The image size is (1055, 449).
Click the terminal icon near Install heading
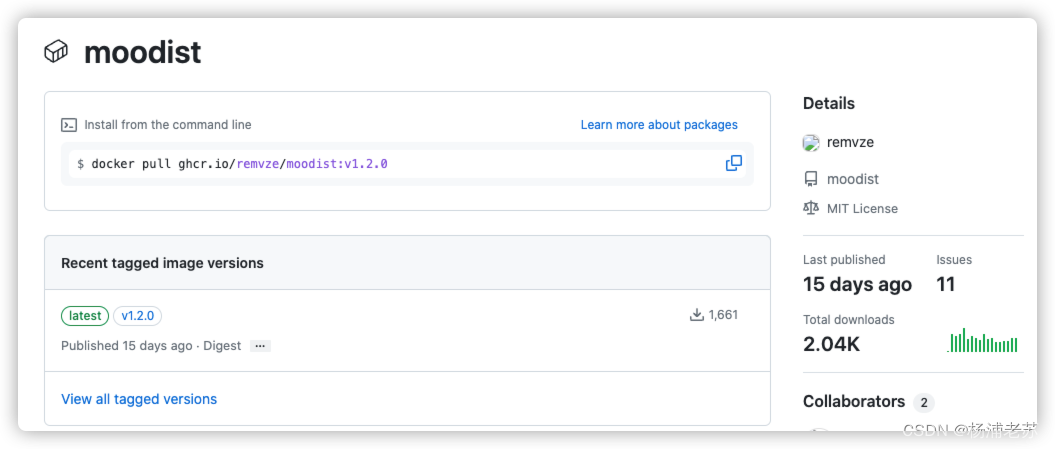pos(69,125)
